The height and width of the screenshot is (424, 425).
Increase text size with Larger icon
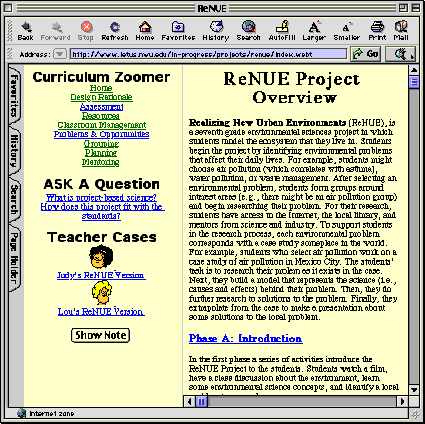(x=314, y=27)
